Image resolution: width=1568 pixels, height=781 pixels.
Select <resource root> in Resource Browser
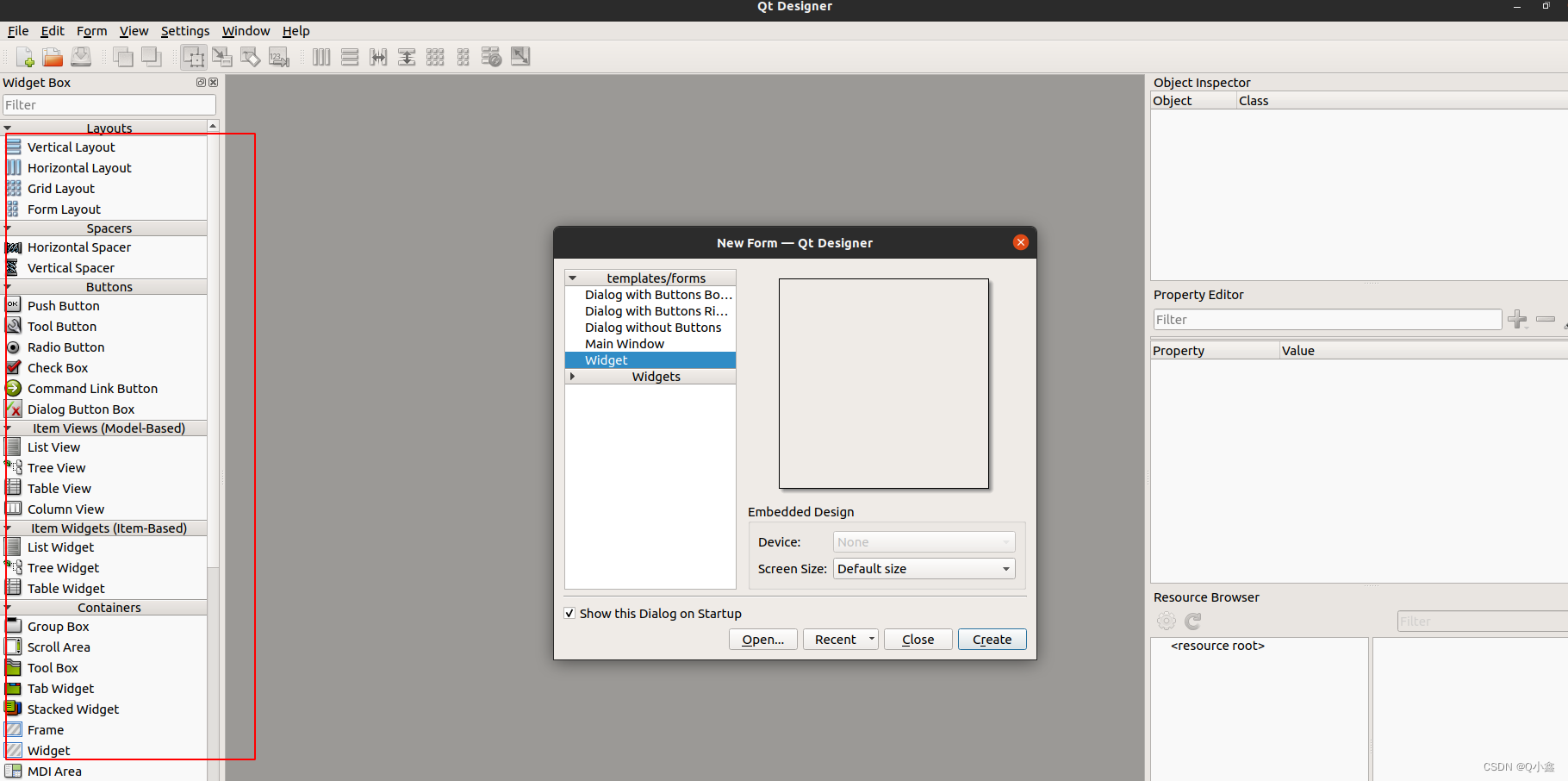click(1217, 646)
